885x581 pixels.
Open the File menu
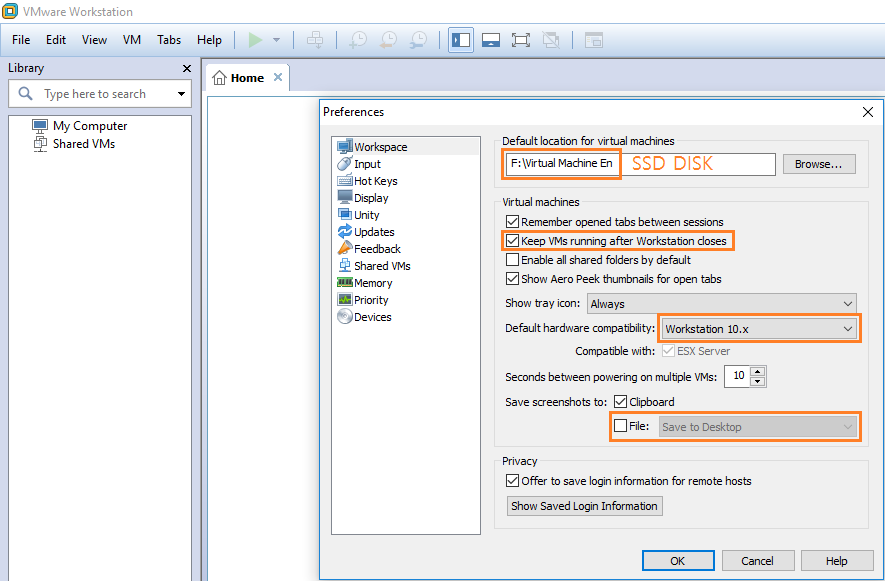click(21, 40)
